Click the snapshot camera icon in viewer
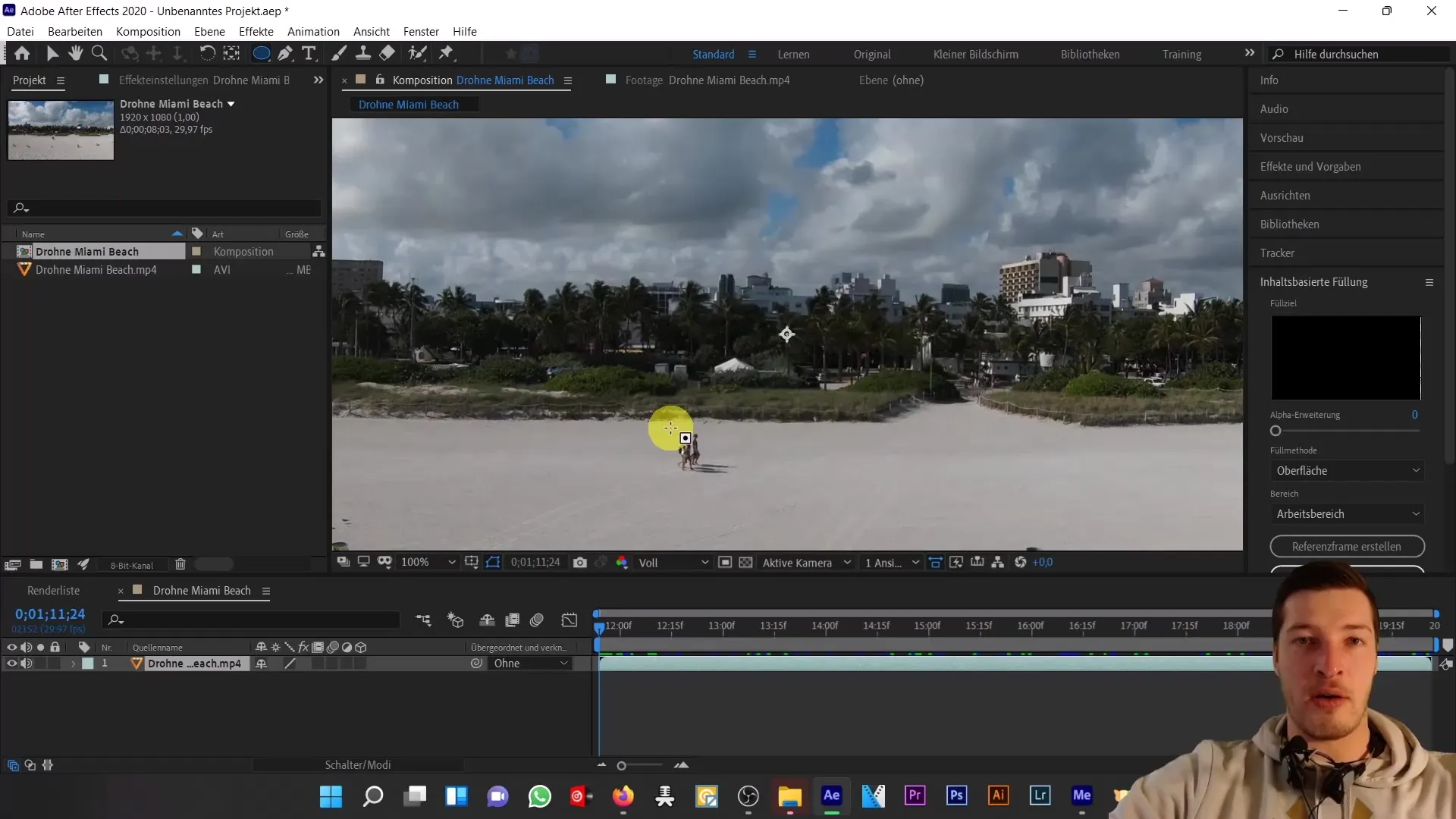The width and height of the screenshot is (1456, 819). click(x=580, y=563)
